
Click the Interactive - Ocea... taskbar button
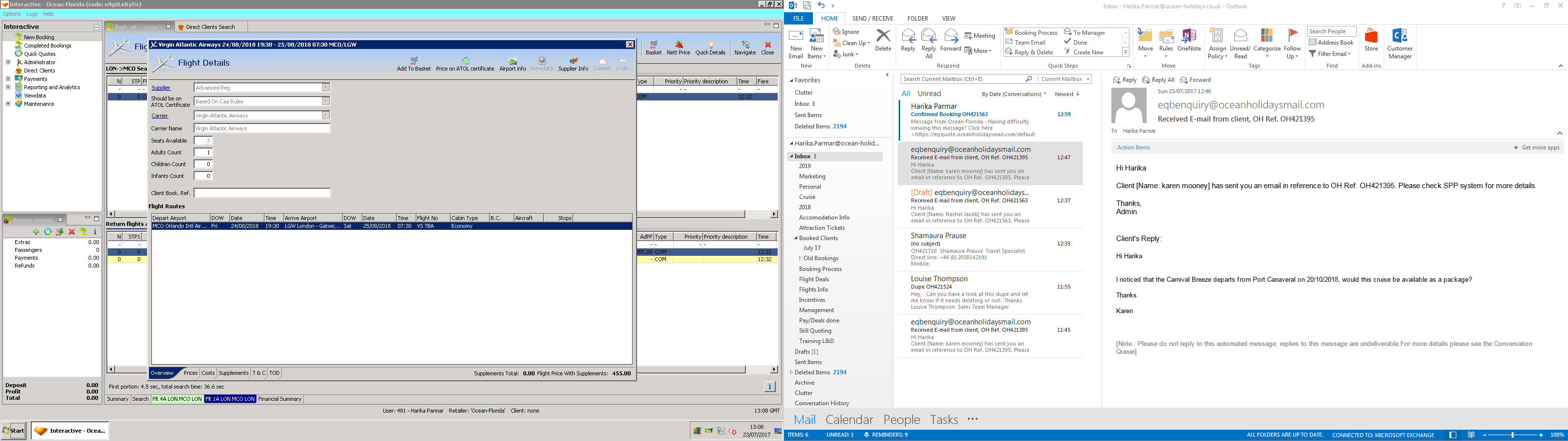click(x=70, y=431)
